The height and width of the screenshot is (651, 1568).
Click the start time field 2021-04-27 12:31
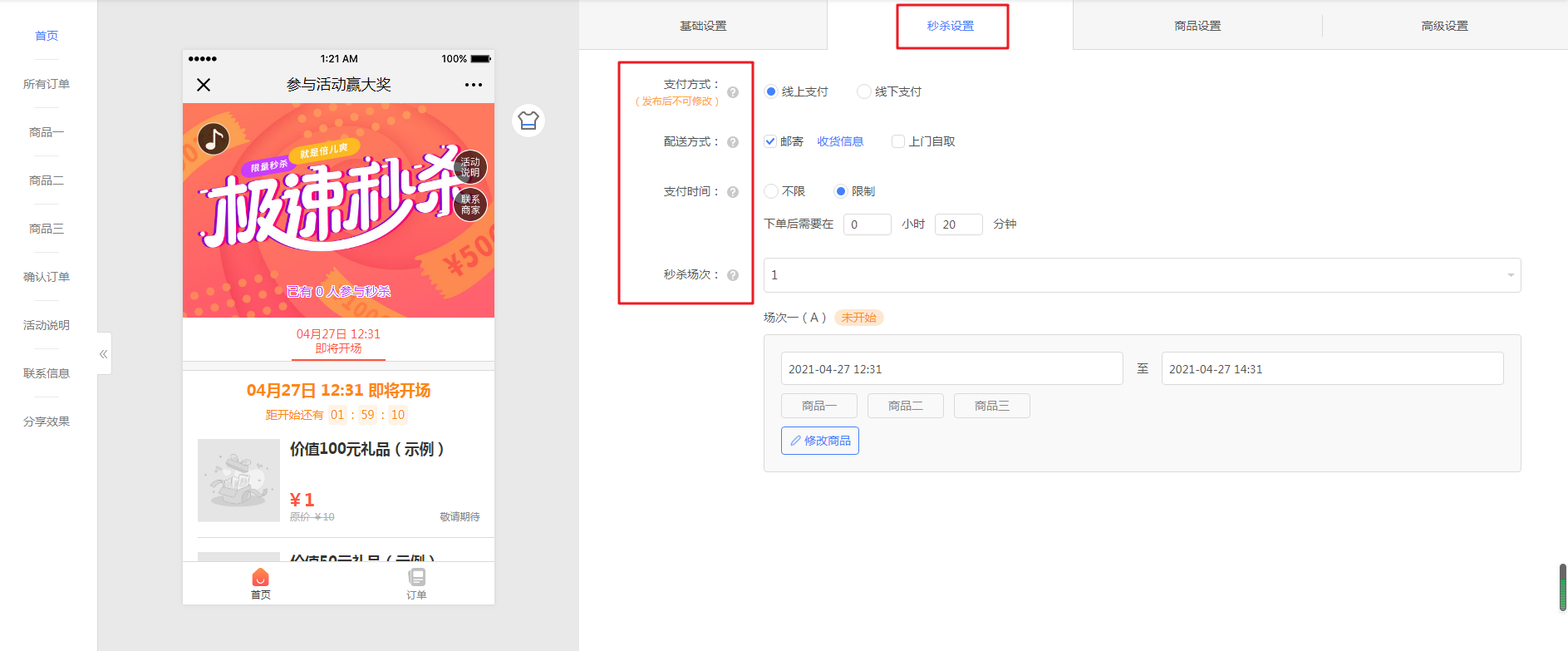pyautogui.click(x=952, y=368)
